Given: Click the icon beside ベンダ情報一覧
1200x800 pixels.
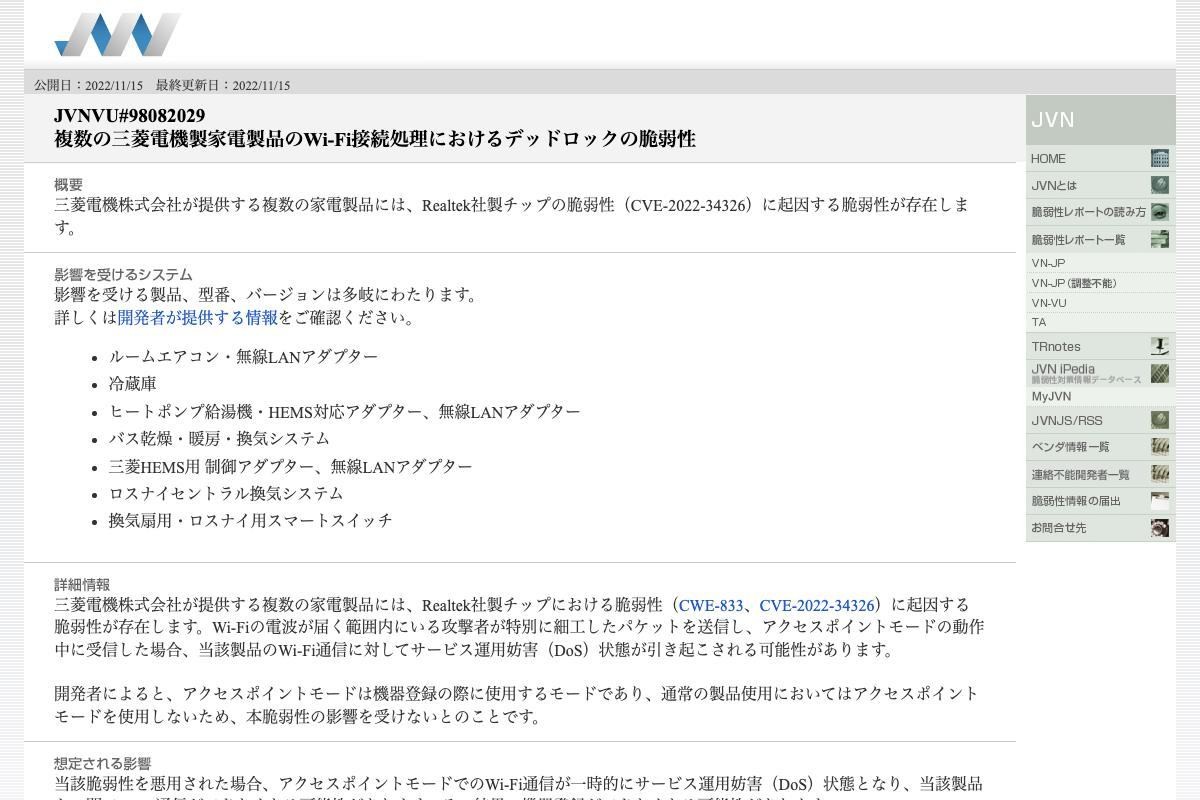Looking at the screenshot, I should tap(1159, 447).
